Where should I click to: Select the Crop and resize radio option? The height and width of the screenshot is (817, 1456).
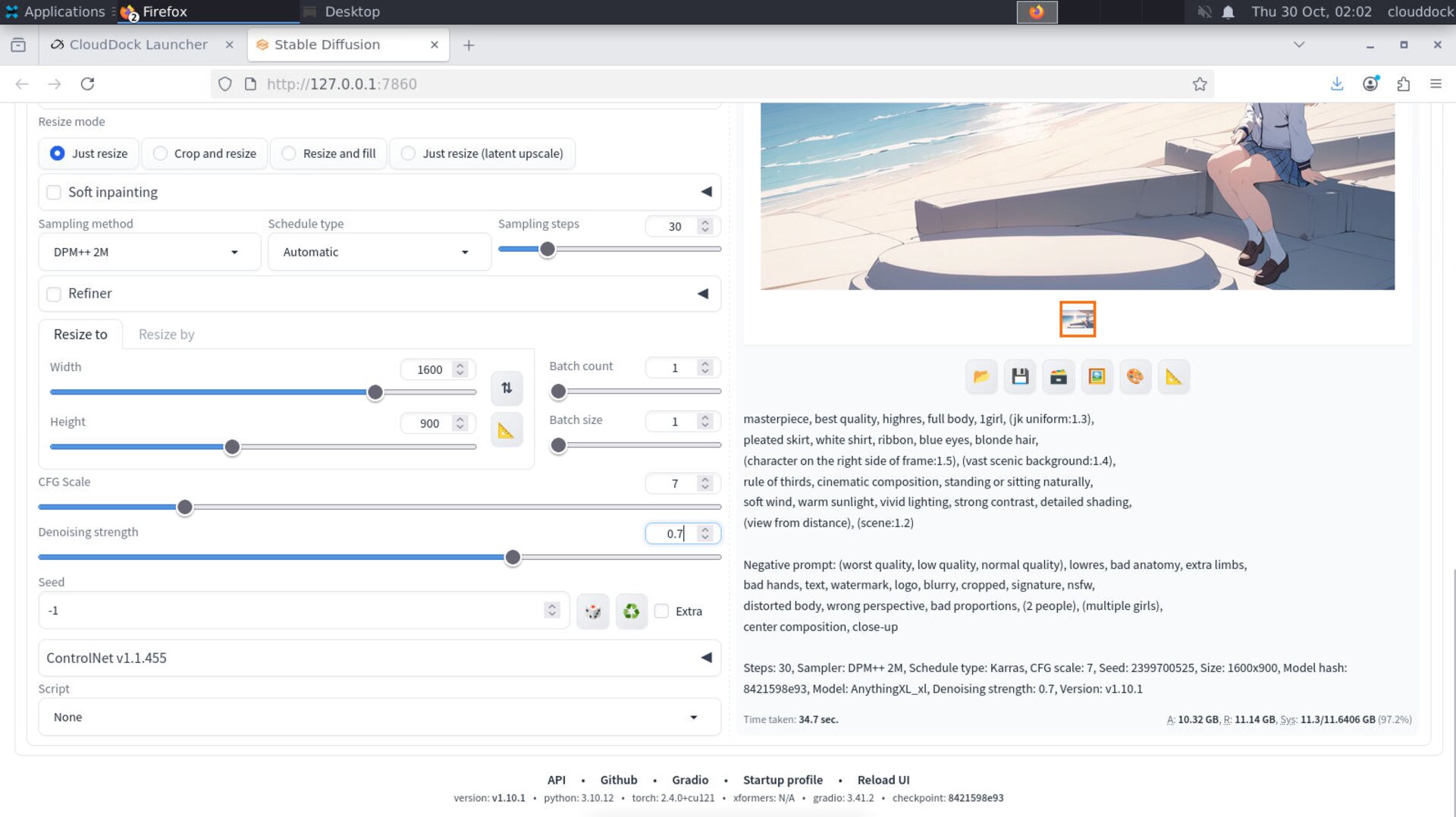click(x=160, y=153)
